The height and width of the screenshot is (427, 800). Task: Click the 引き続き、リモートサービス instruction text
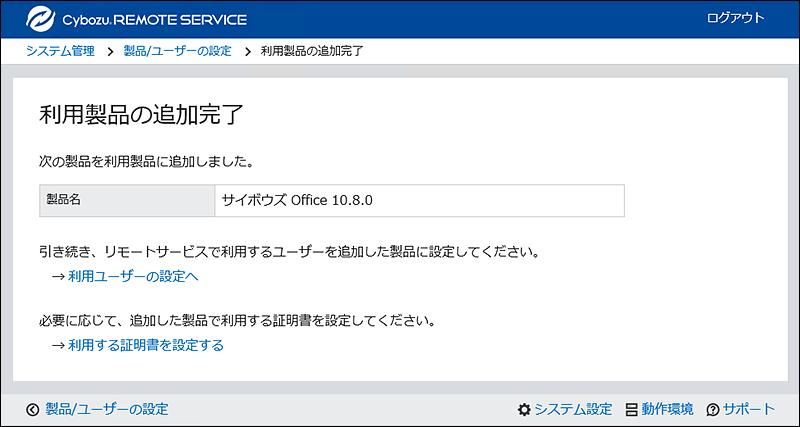click(x=289, y=253)
